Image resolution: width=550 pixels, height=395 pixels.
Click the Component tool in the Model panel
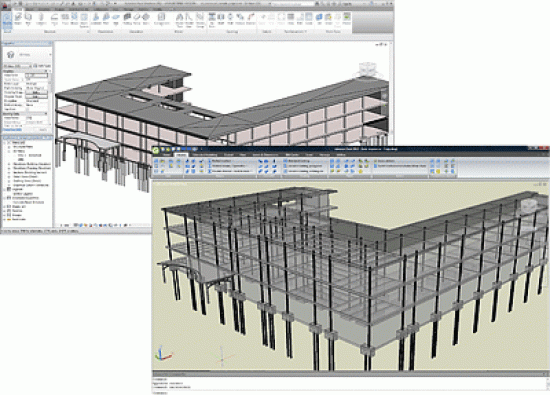coord(161,19)
